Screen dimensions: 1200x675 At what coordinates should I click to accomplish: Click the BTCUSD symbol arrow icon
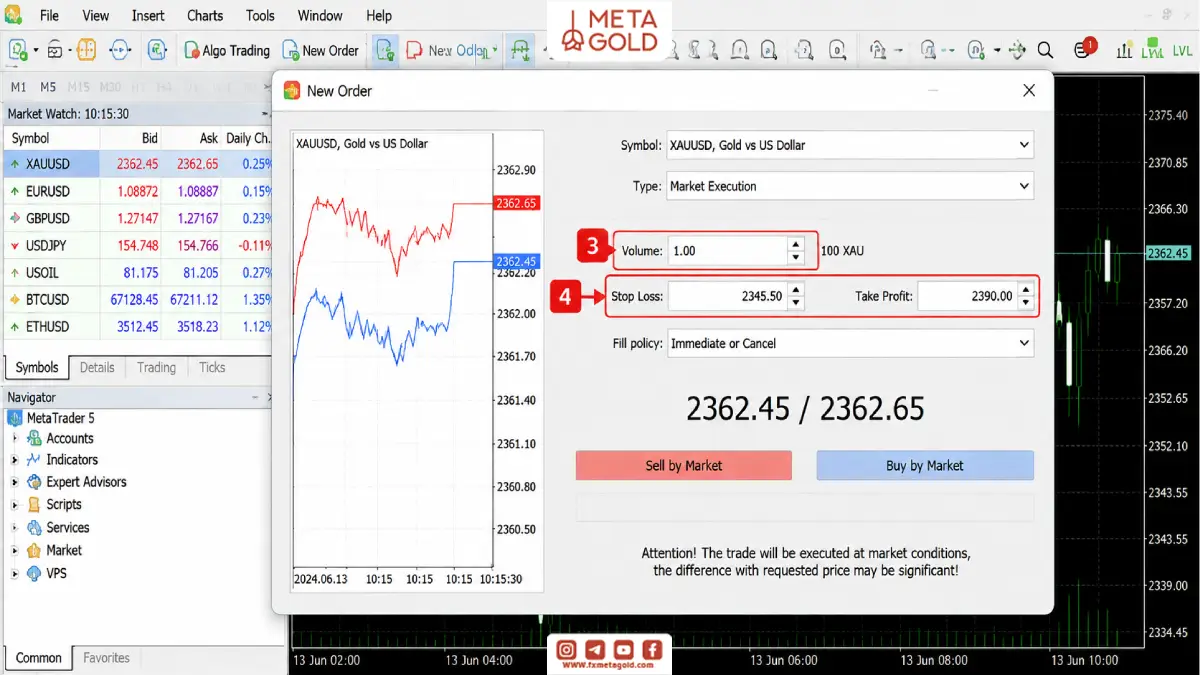pos(15,299)
